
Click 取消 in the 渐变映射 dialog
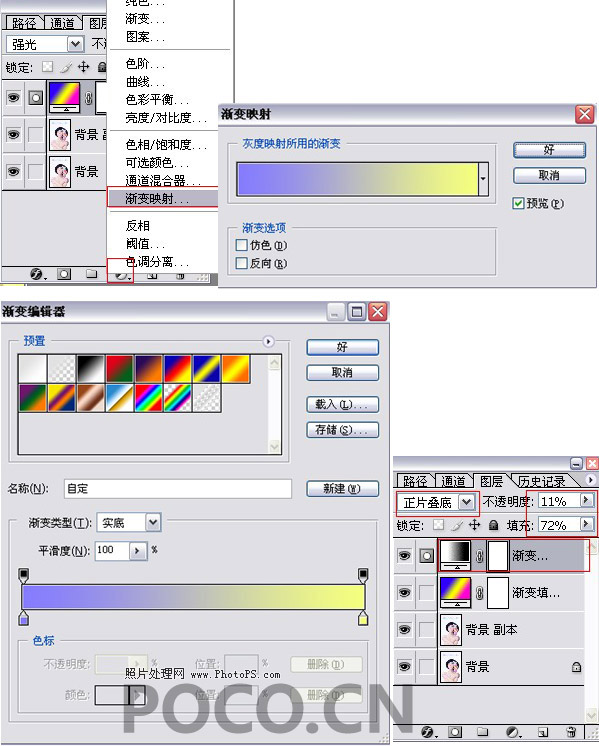[549, 175]
